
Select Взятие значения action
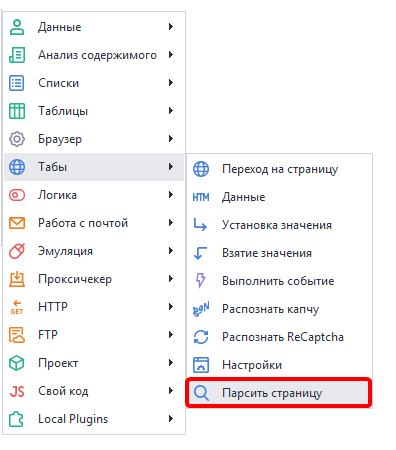click(279, 253)
